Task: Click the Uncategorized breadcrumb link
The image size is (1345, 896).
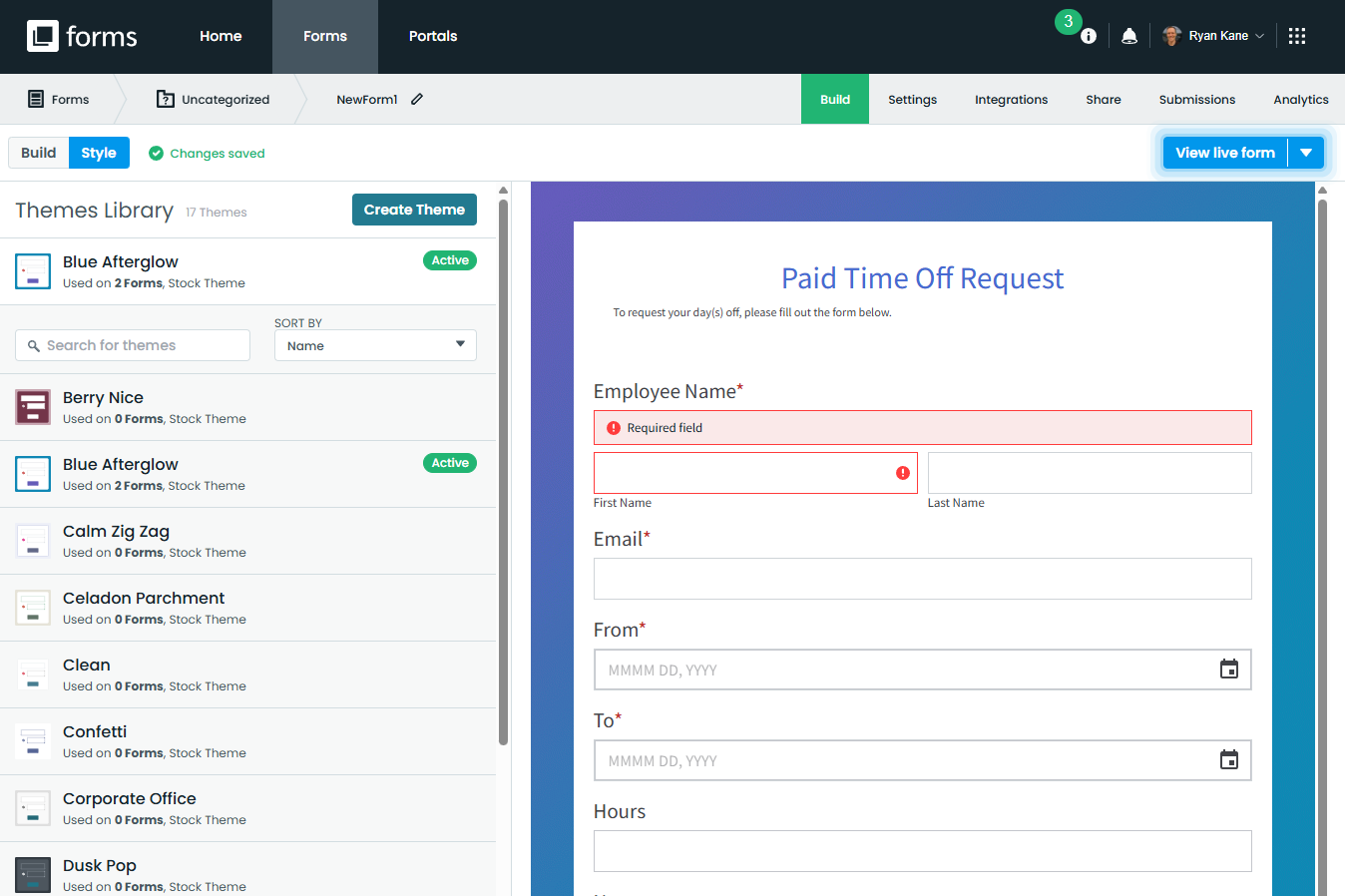Action: 224,99
